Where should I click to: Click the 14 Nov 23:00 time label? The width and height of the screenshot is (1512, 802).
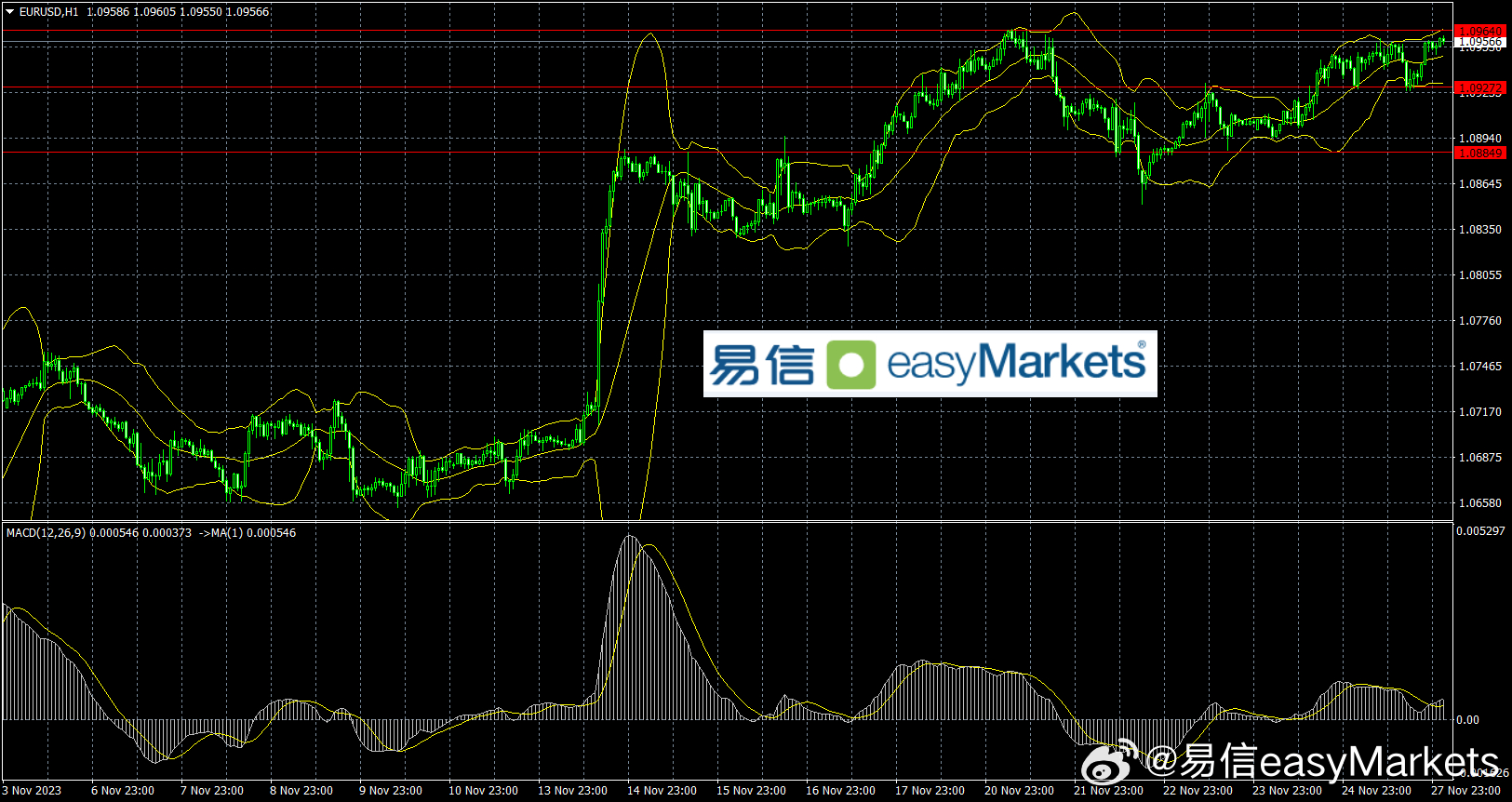(662, 791)
